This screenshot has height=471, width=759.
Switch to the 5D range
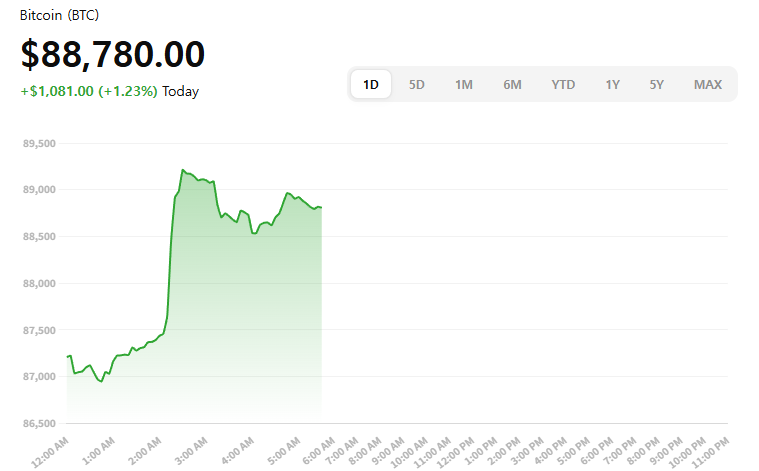click(x=417, y=85)
